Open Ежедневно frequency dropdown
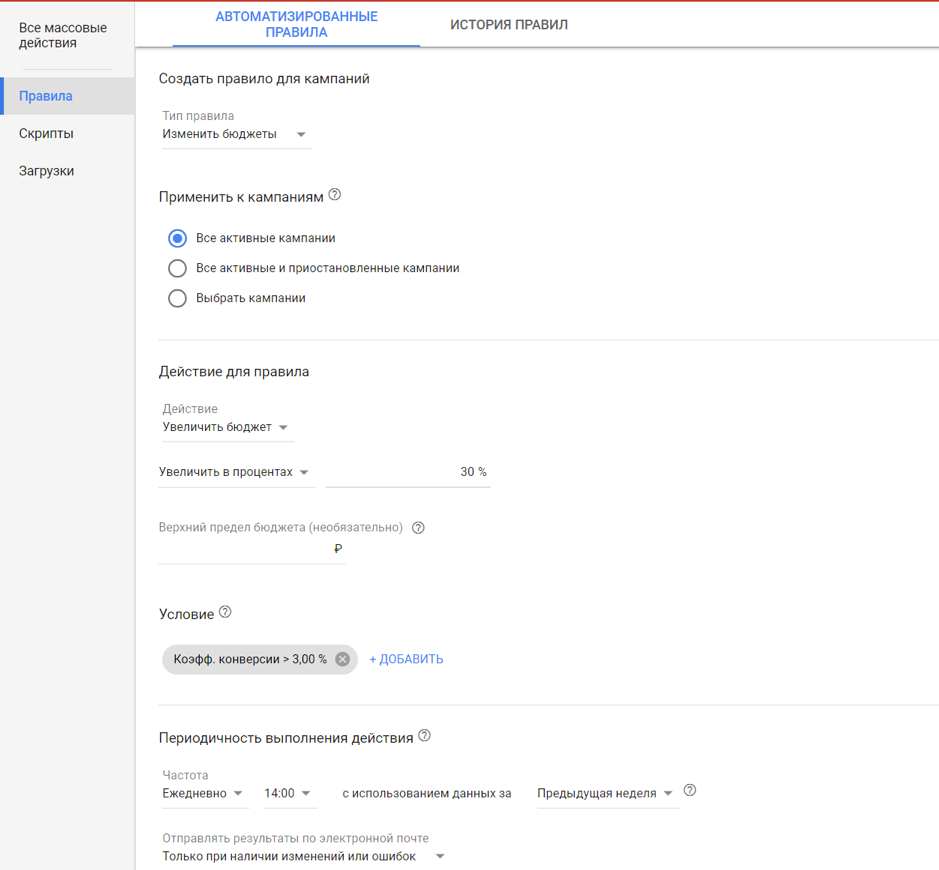The width and height of the screenshot is (939, 870). 204,793
